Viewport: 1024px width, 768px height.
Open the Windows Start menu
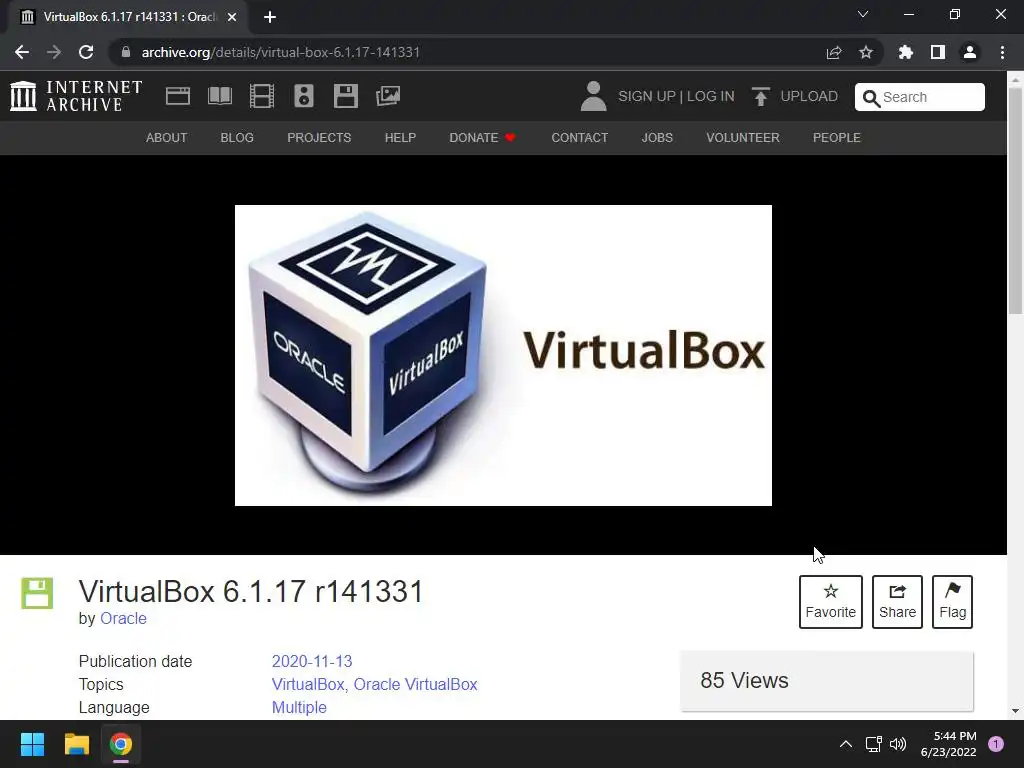[x=32, y=744]
